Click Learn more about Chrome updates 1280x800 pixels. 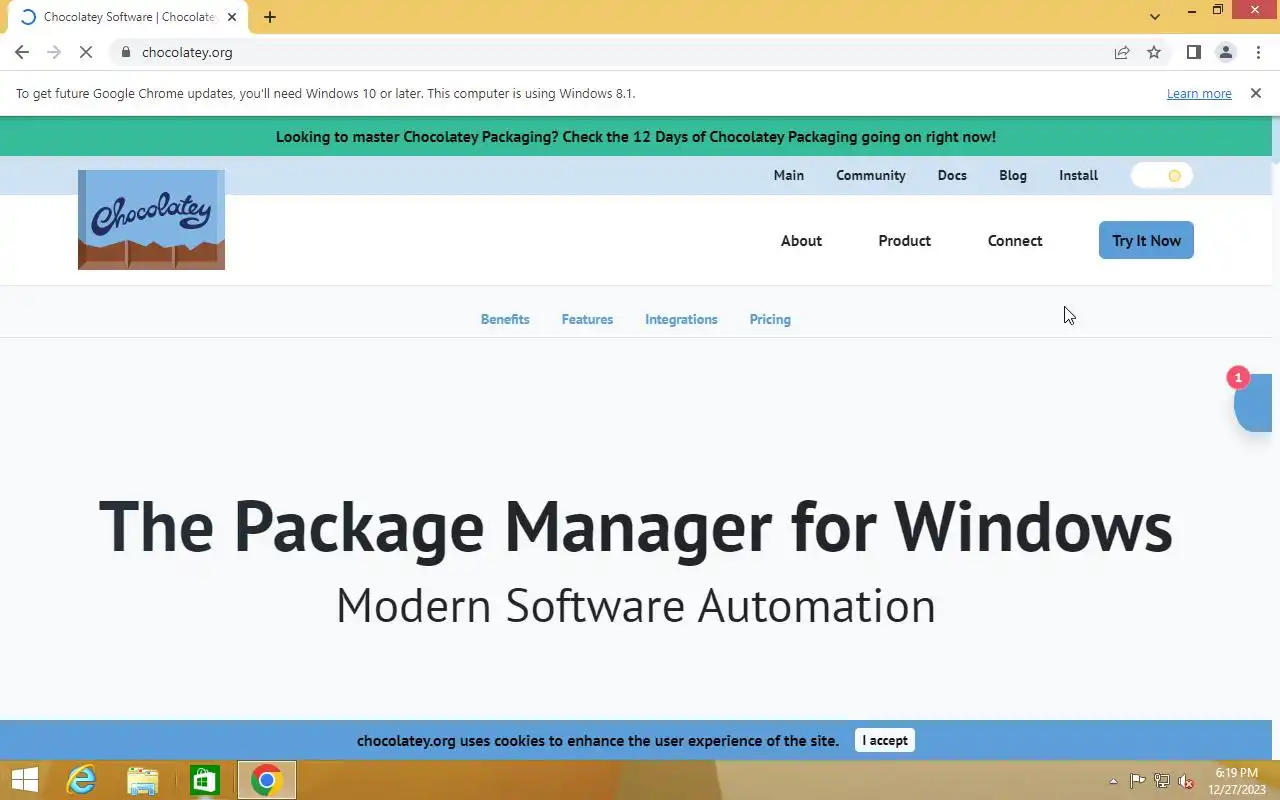(1199, 93)
